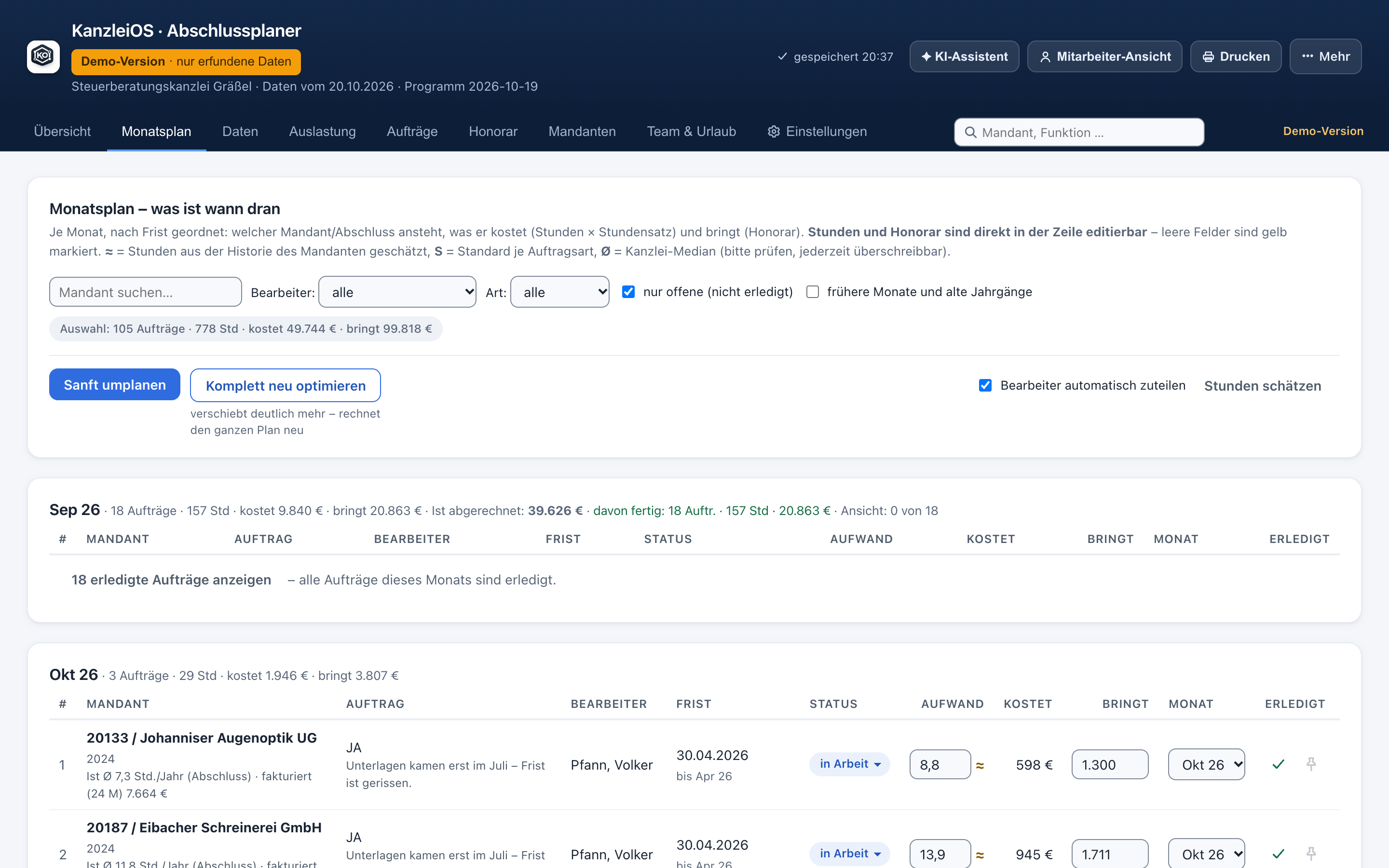Screen dimensions: 1389x868
Task: Toggle Bearbeiter automatisch zuteilen checkbox
Action: (x=985, y=385)
